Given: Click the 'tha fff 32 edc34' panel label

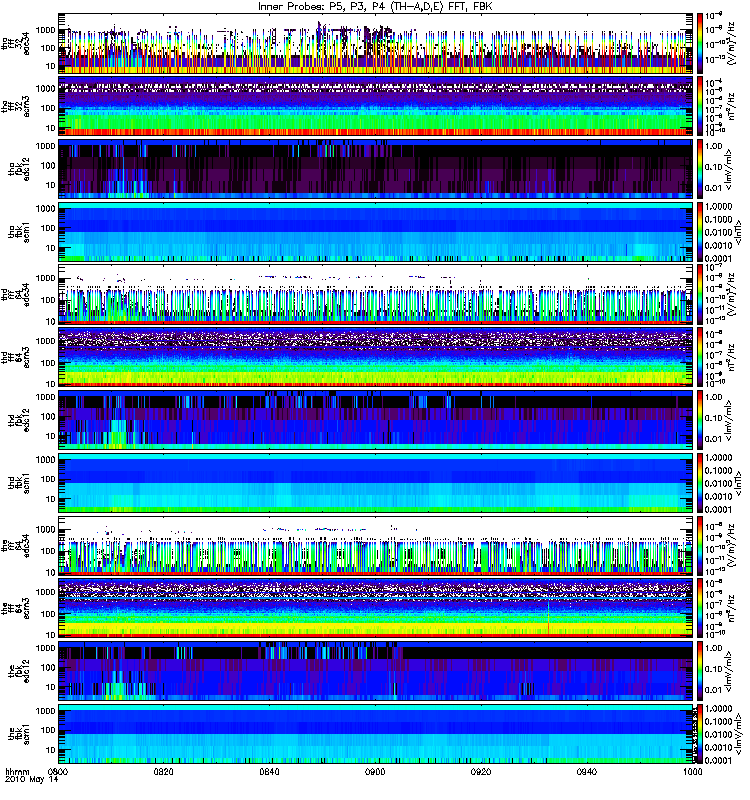Looking at the screenshot, I should click(16, 43).
